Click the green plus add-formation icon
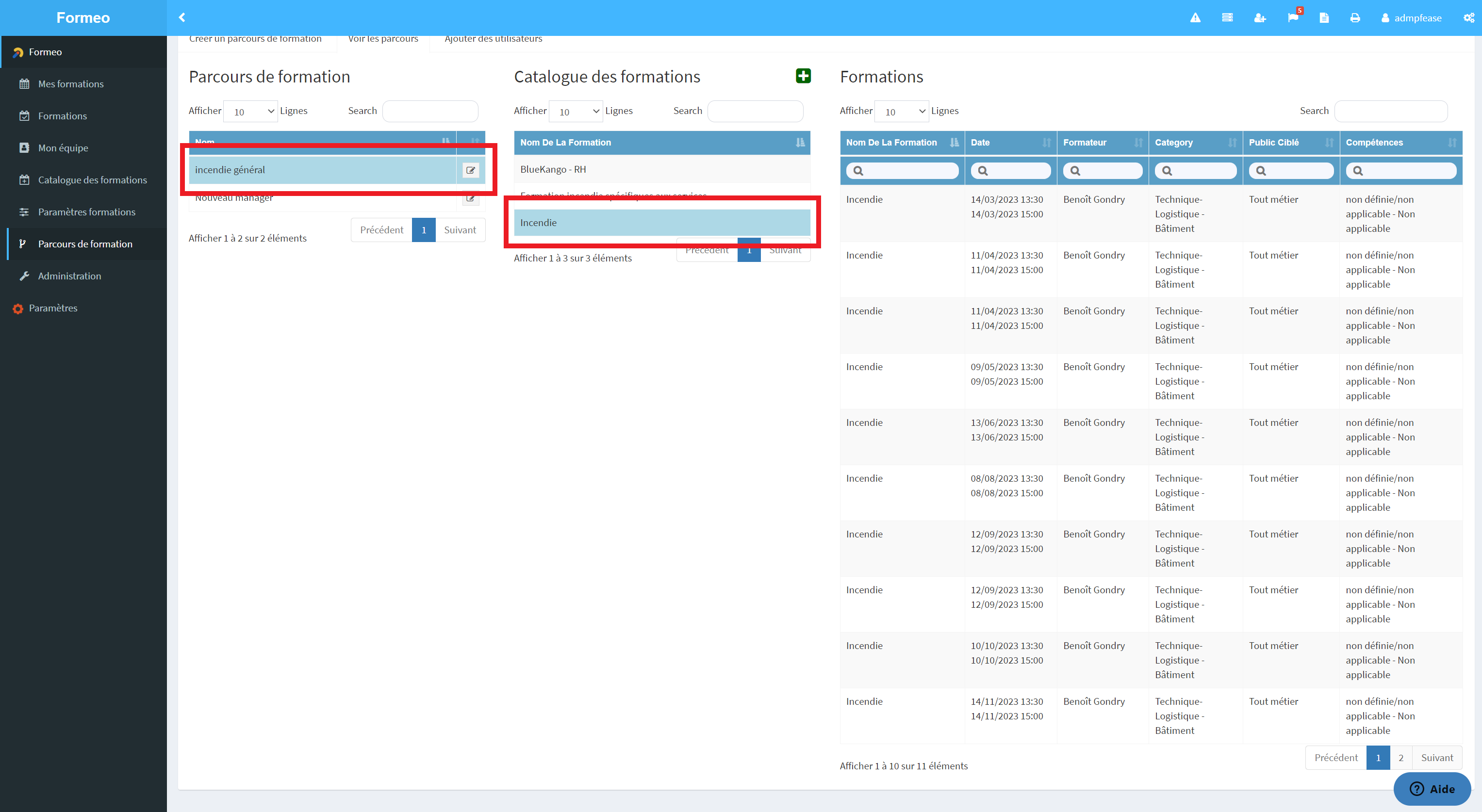 803,76
